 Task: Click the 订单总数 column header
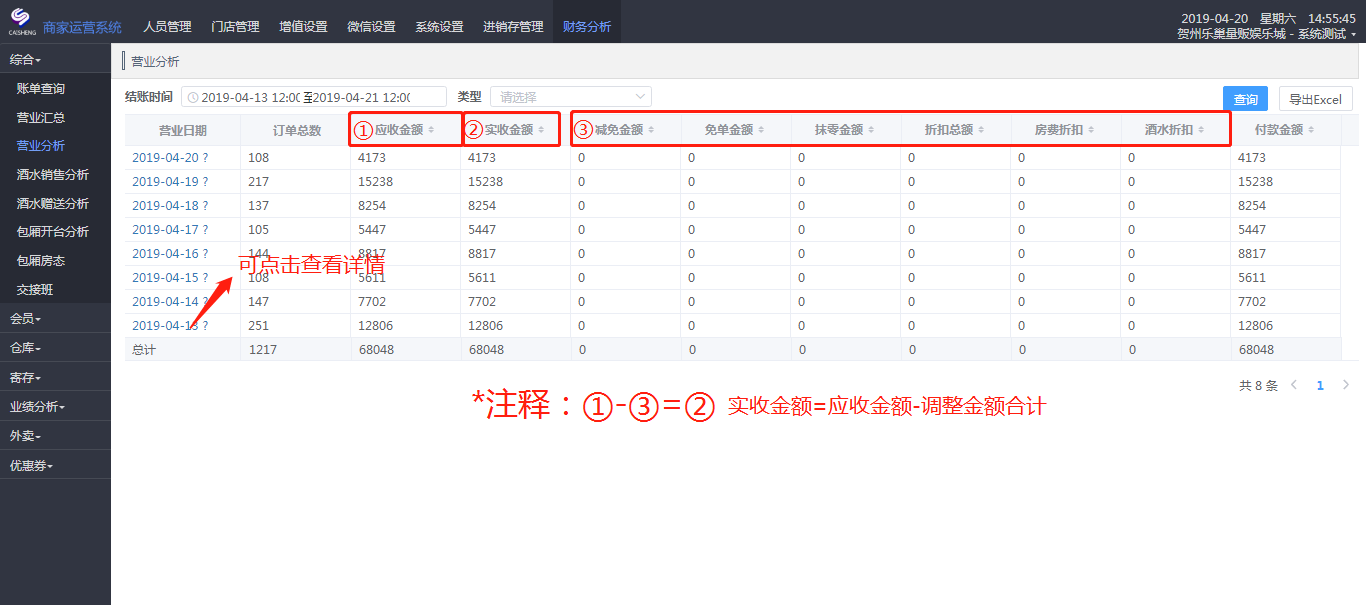(x=297, y=130)
